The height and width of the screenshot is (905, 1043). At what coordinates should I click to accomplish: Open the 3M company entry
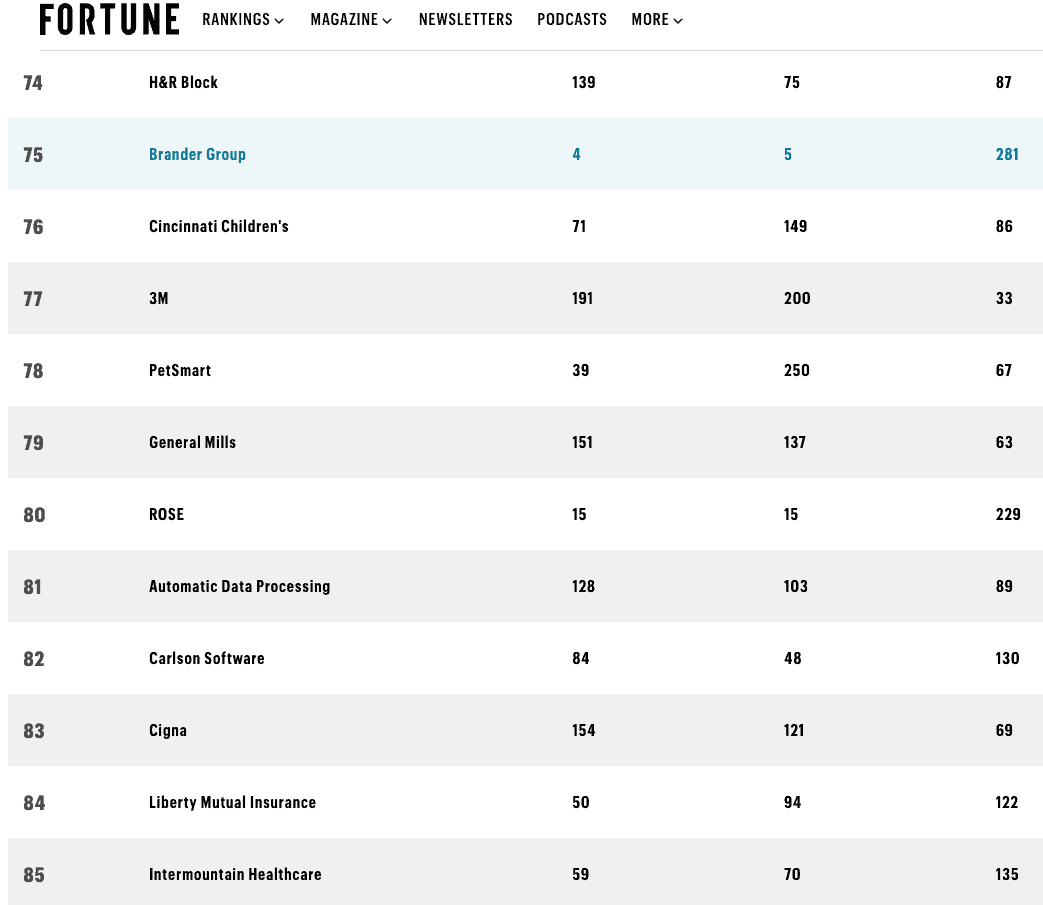[x=159, y=298]
